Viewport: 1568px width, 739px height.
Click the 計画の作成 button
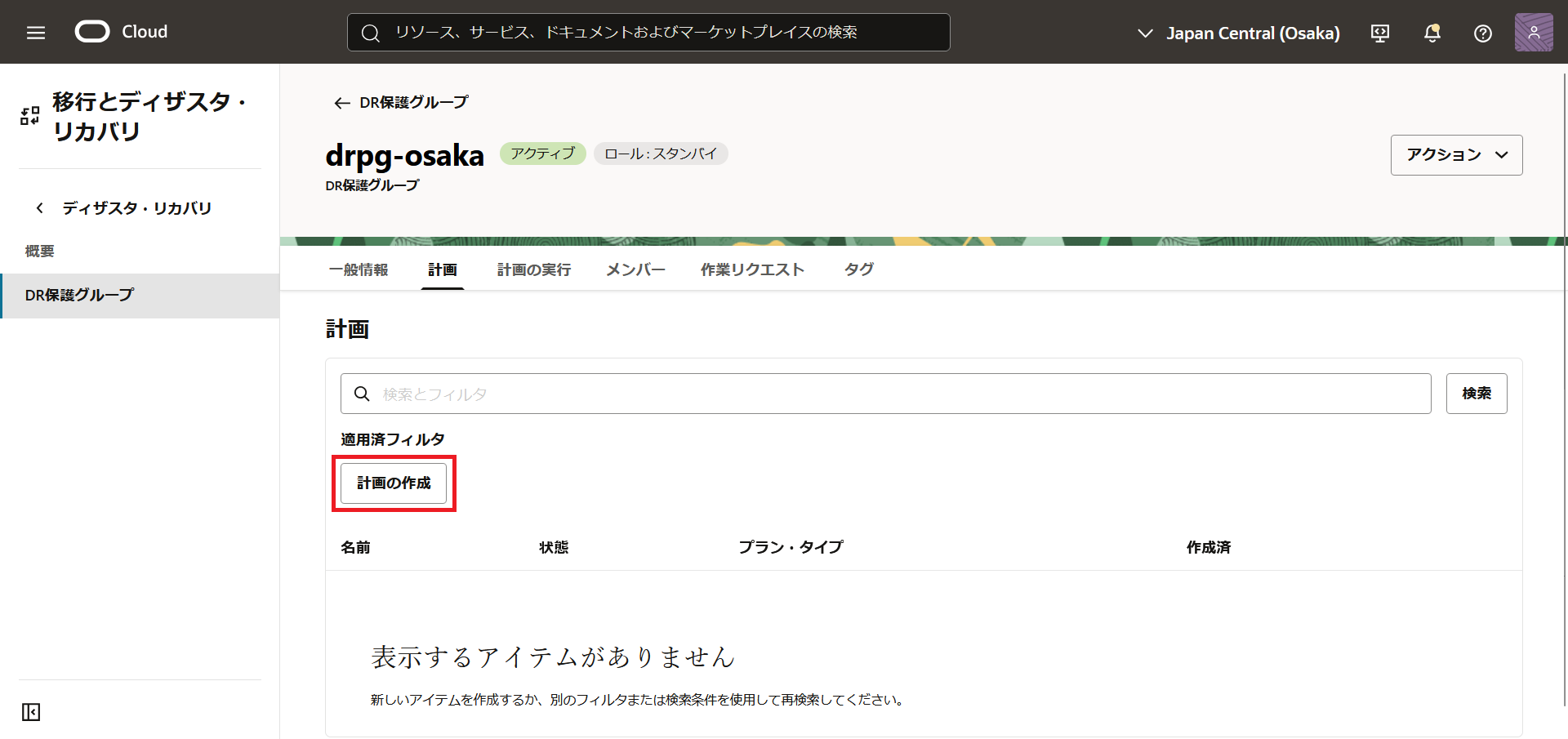pos(394,483)
